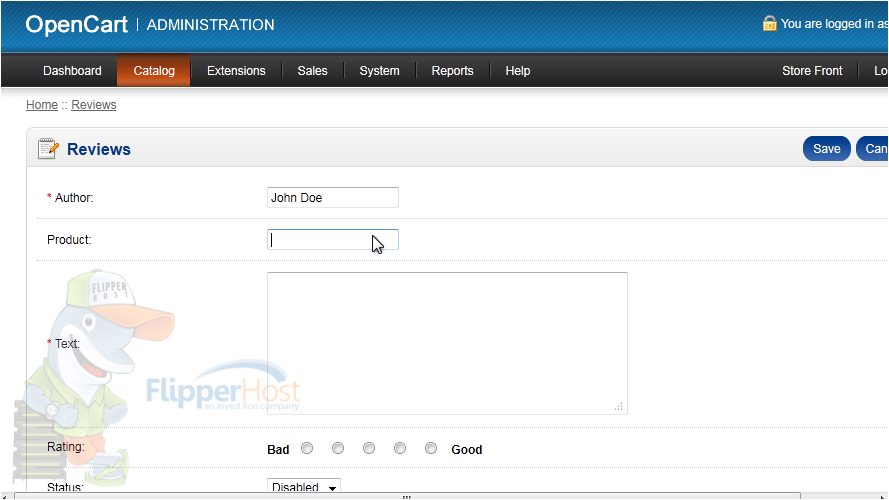Select the first rating radio button next to Bad

pyautogui.click(x=307, y=448)
